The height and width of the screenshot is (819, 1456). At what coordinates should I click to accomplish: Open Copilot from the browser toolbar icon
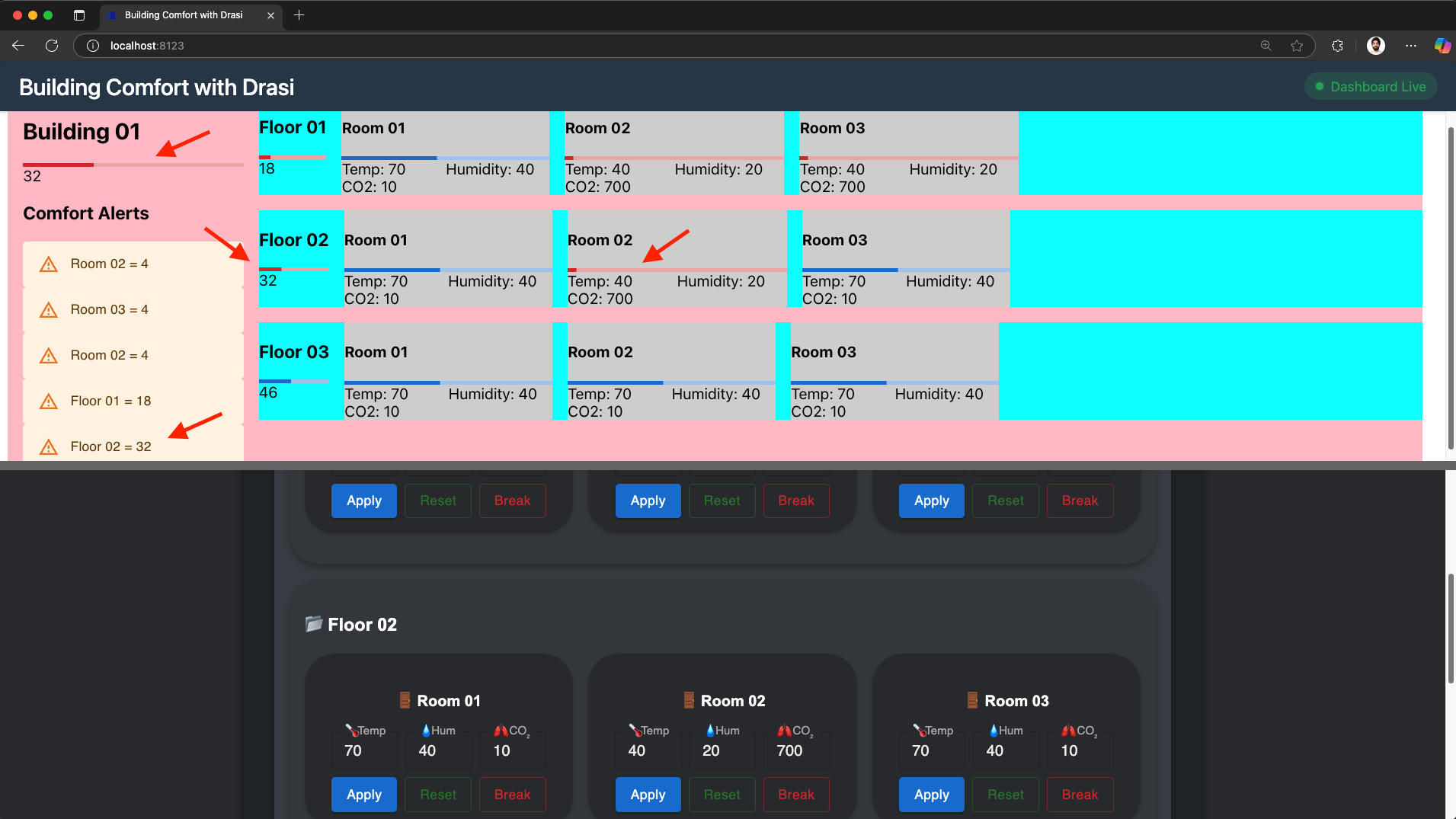1442,46
